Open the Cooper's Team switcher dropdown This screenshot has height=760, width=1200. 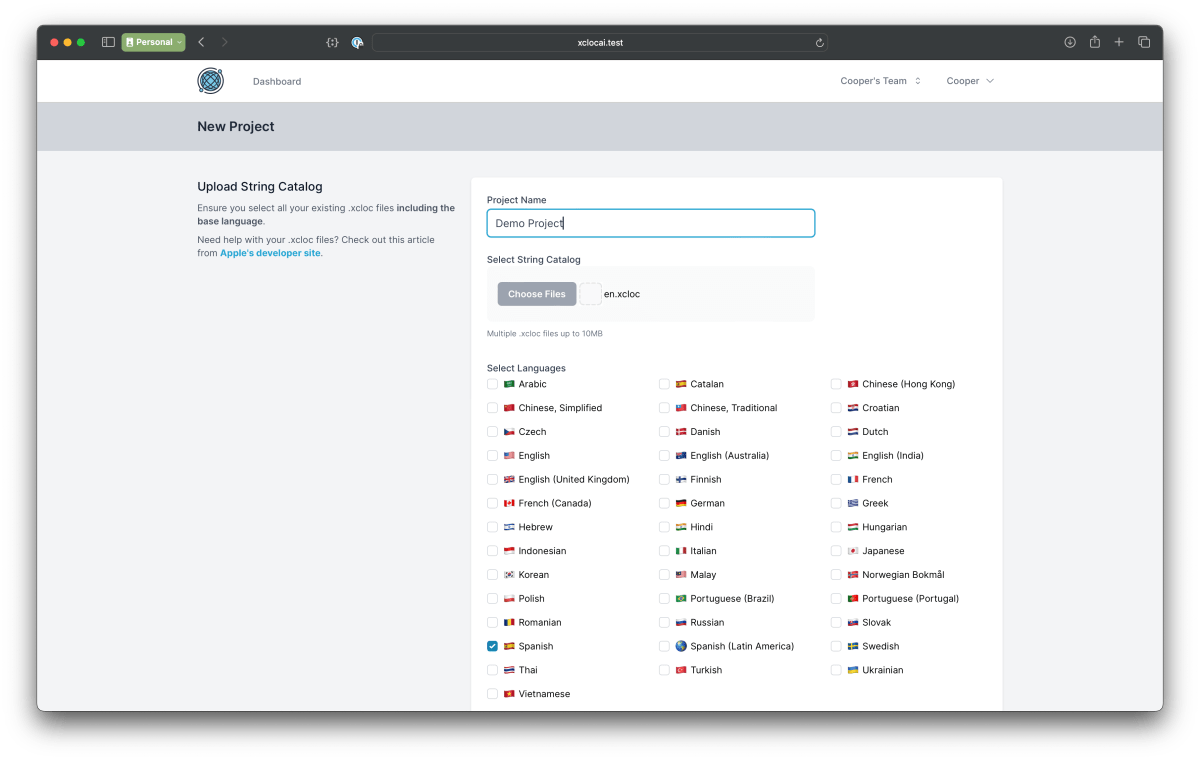(880, 81)
